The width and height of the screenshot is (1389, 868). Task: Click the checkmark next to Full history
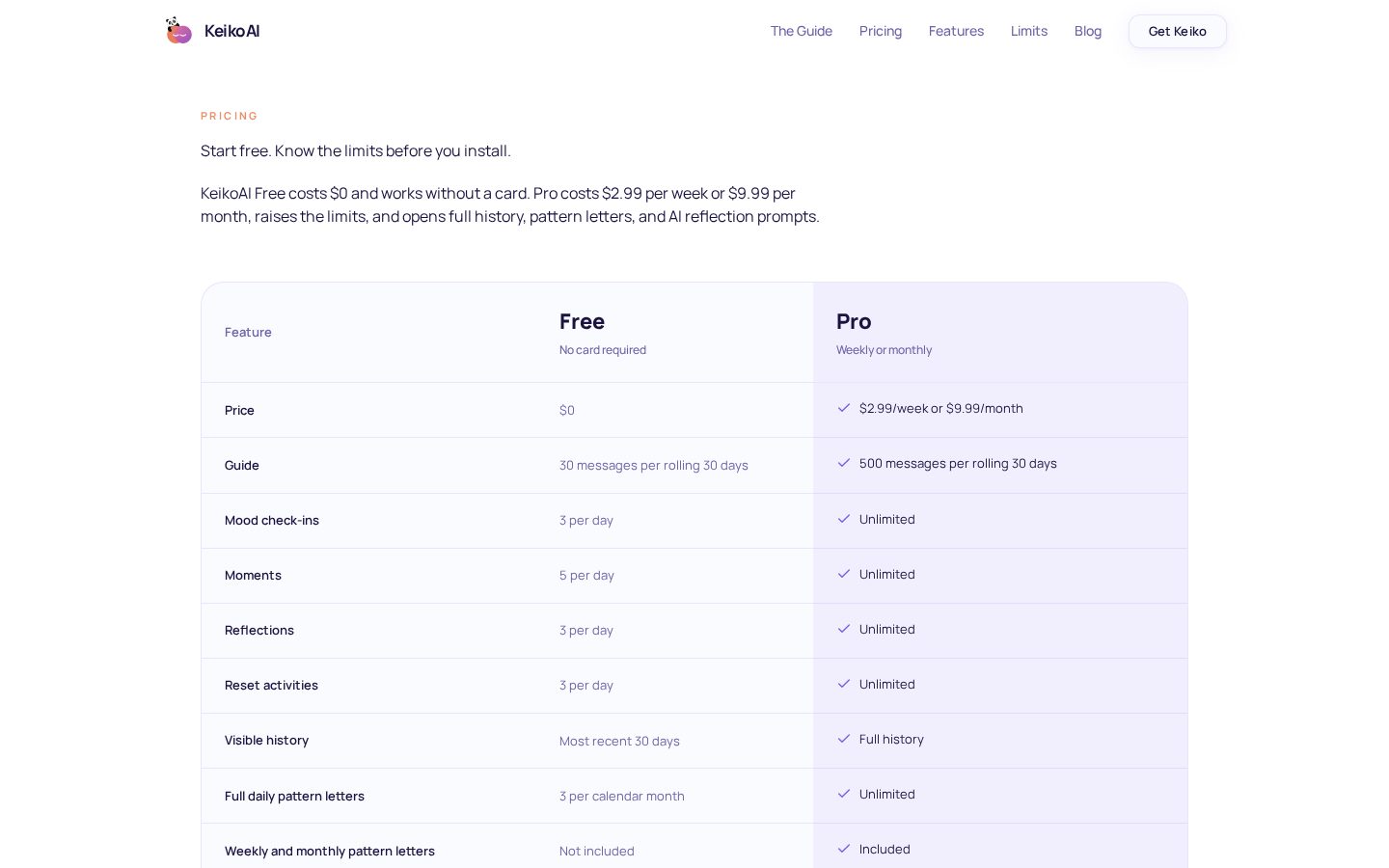coord(844,739)
